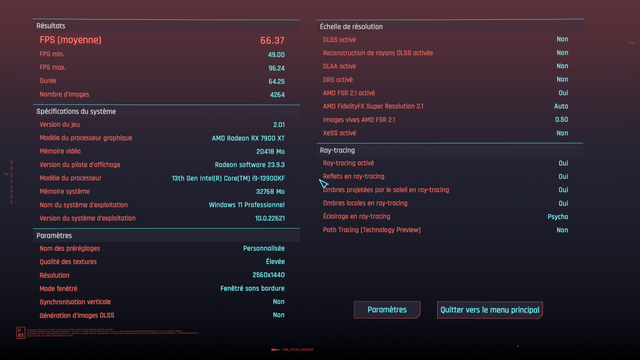
Task: Click the Nombre d'images value 4264
Action: tap(277, 95)
